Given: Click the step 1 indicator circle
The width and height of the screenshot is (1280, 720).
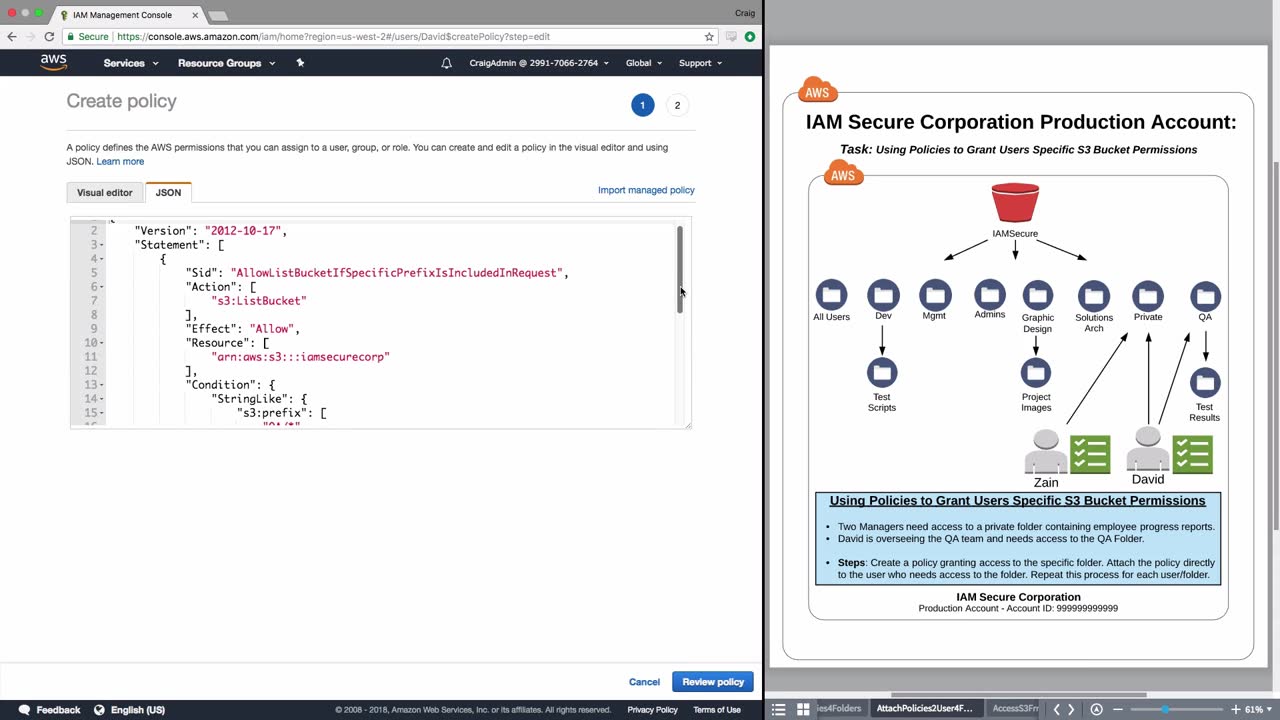Looking at the screenshot, I should [643, 105].
